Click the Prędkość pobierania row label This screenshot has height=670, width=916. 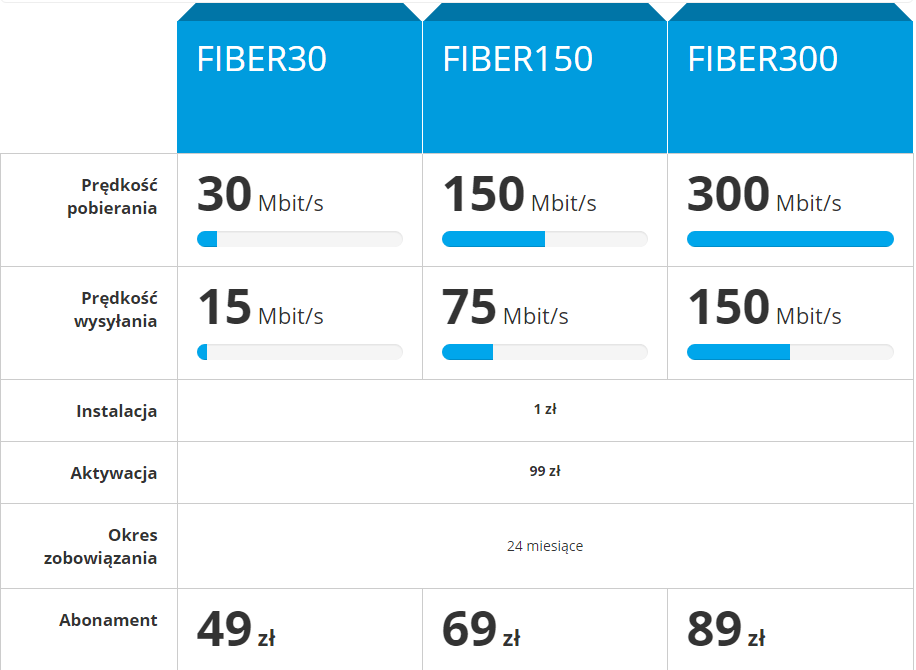pos(112,197)
